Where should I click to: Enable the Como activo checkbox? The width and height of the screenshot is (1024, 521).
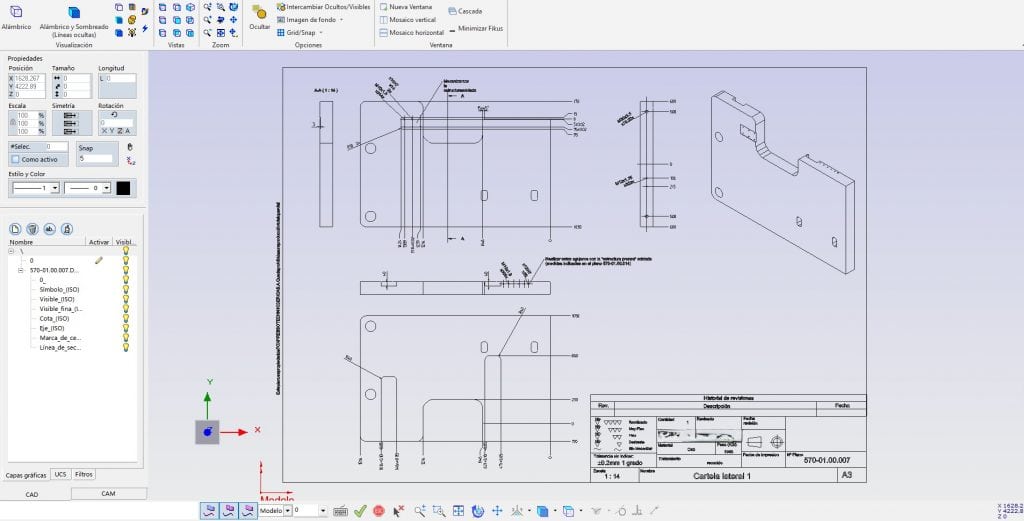[16, 159]
